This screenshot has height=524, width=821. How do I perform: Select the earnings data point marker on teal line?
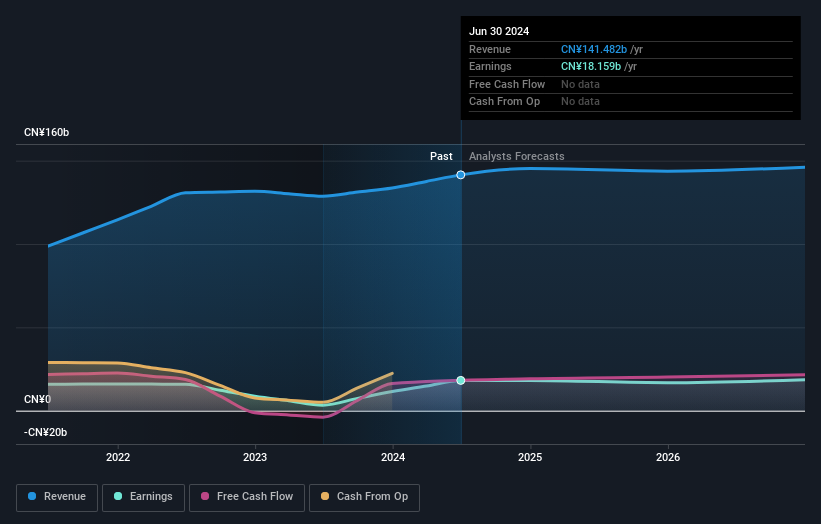[461, 381]
